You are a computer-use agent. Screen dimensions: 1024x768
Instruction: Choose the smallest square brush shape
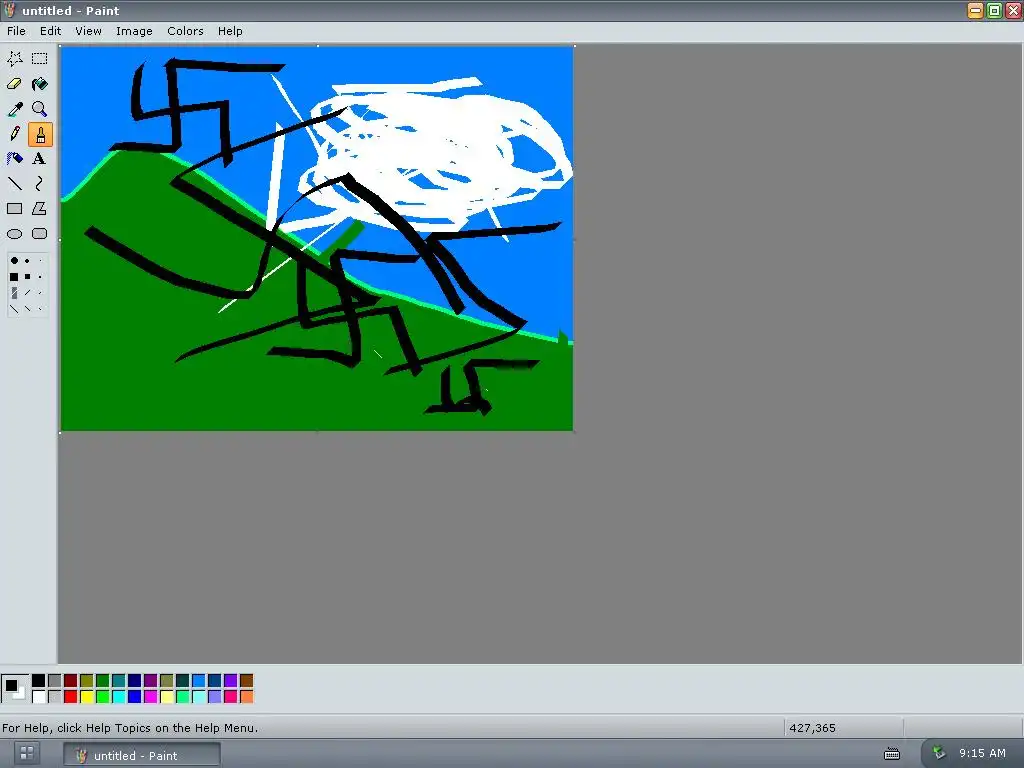(x=40, y=277)
